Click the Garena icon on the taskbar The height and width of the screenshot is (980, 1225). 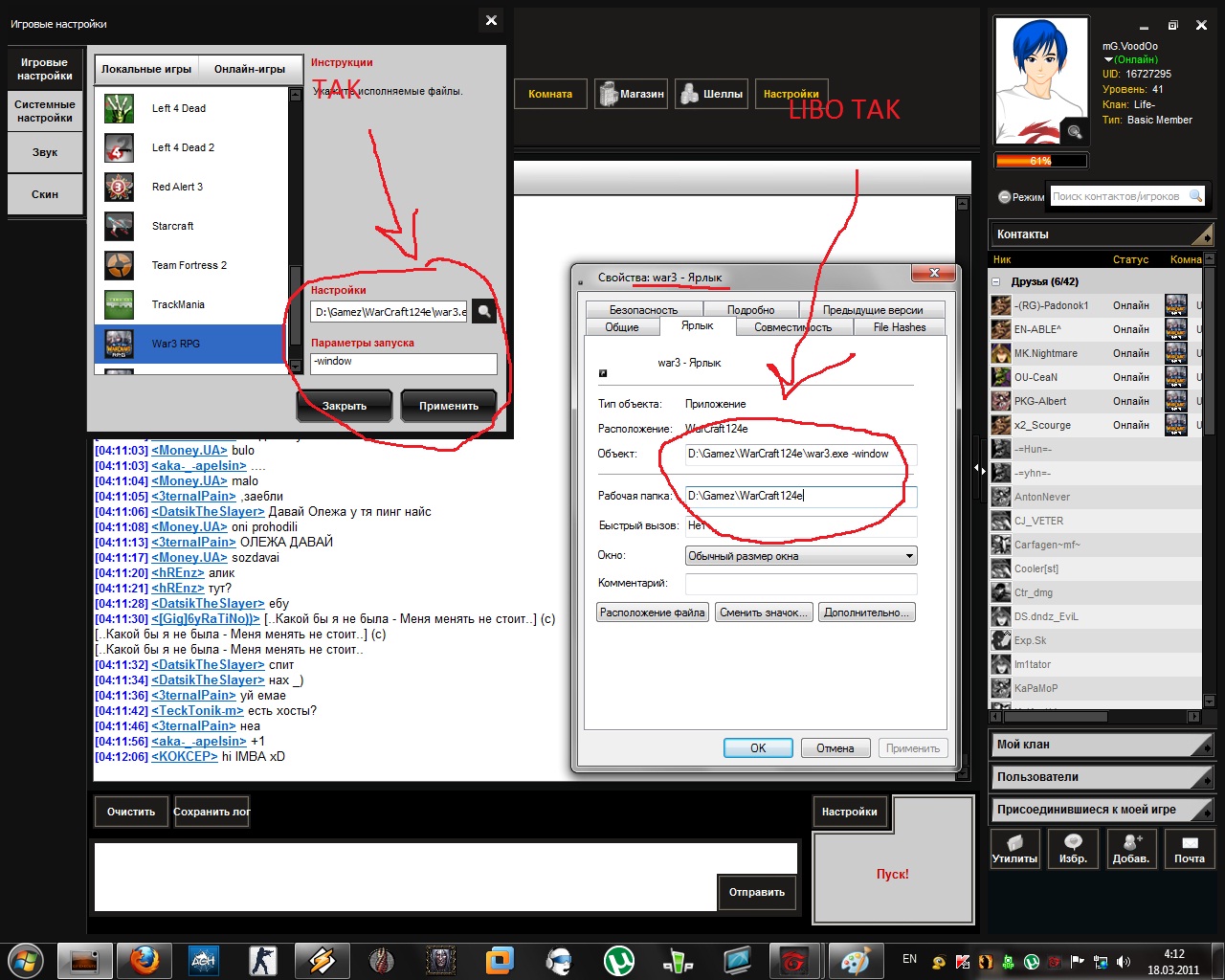(794, 960)
